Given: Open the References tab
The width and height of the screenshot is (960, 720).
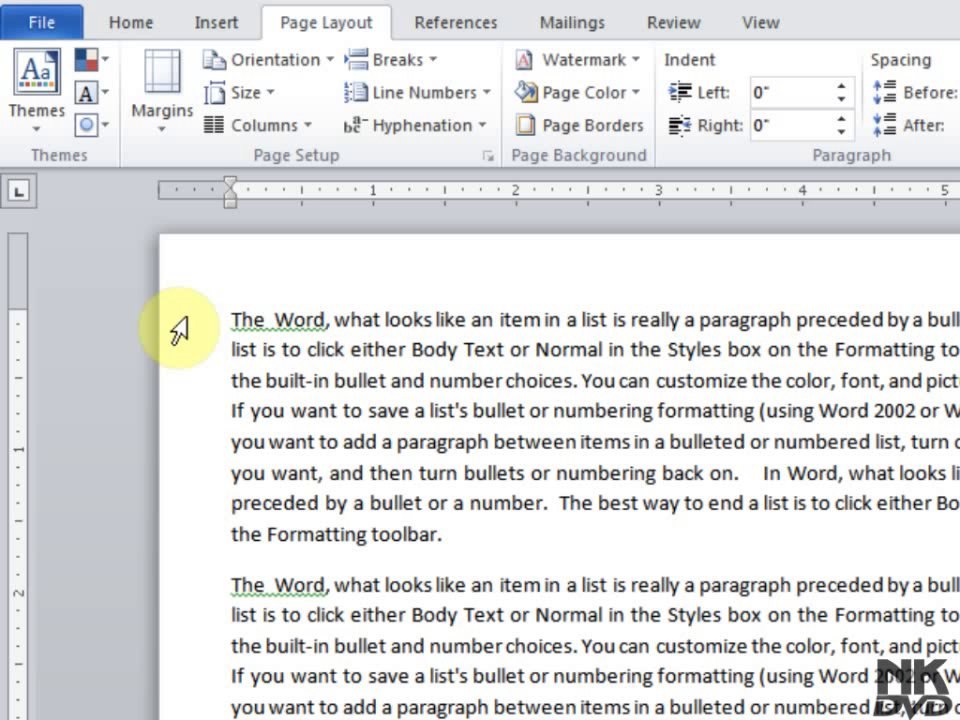Looking at the screenshot, I should (456, 23).
